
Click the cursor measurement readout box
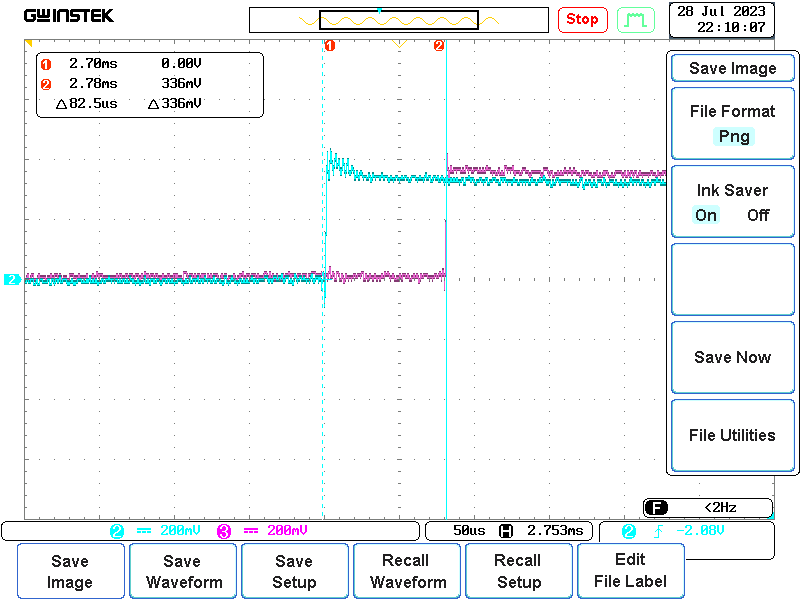click(x=150, y=84)
